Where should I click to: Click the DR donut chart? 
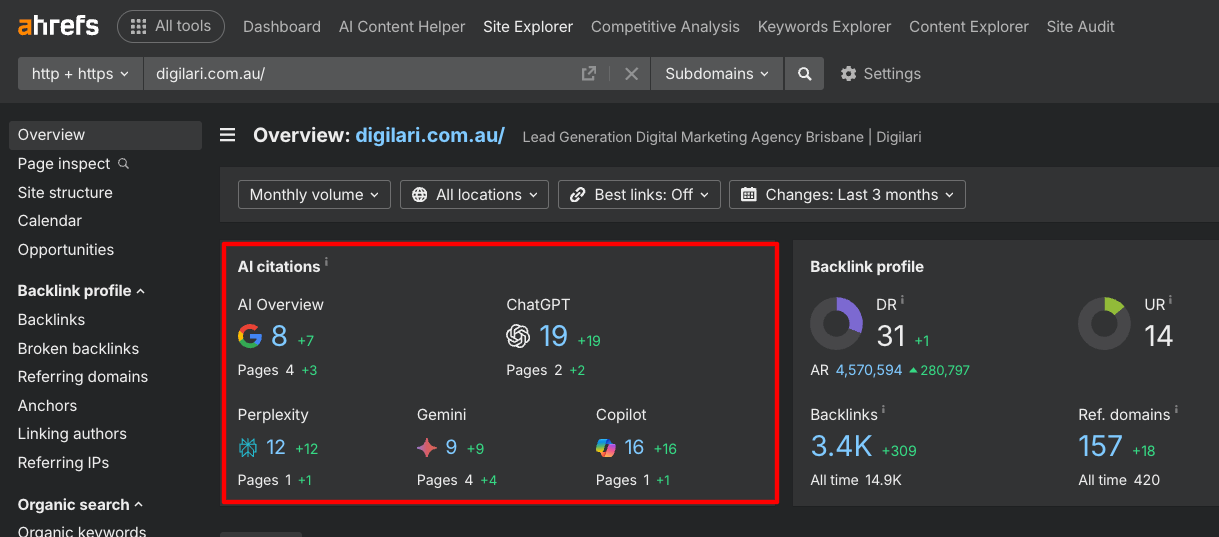click(x=836, y=323)
